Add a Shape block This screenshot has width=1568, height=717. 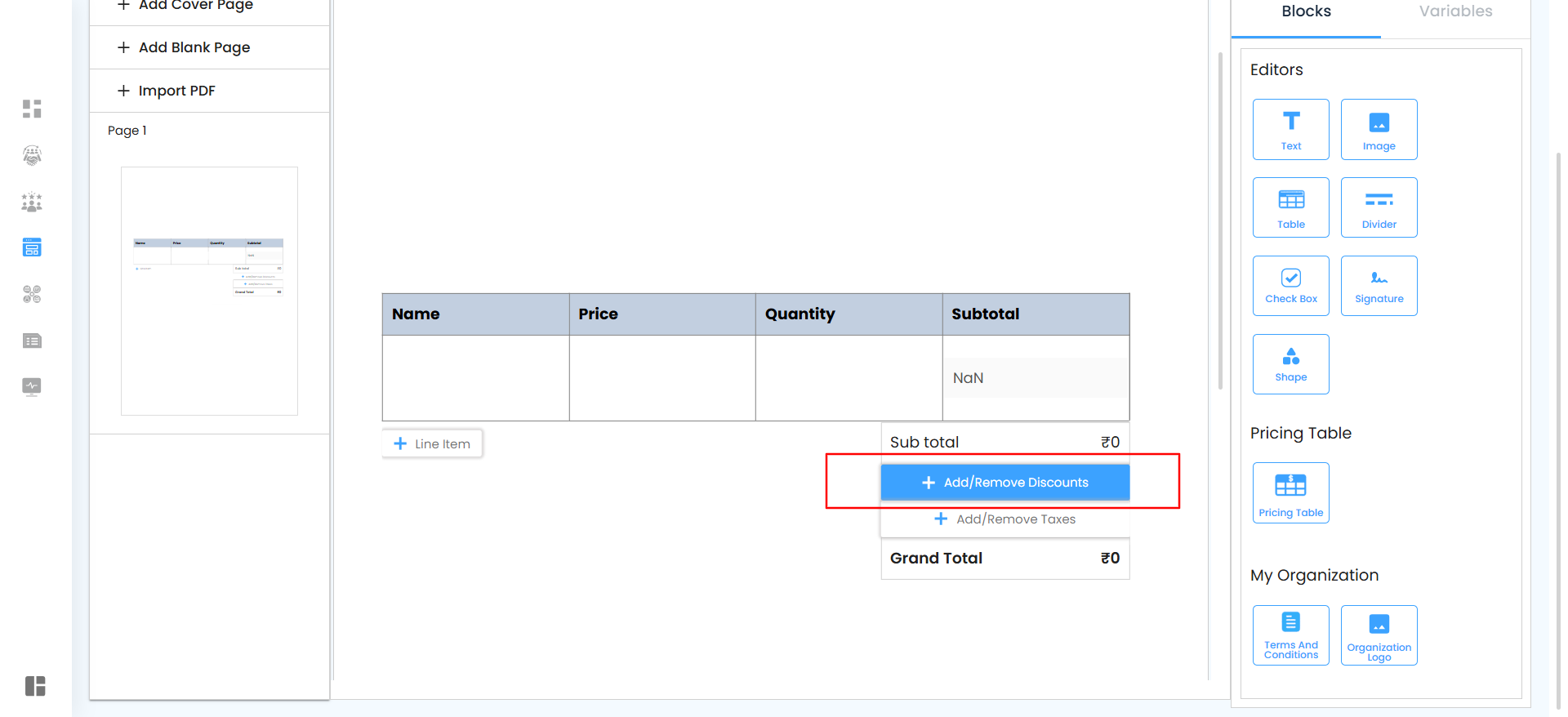point(1290,364)
